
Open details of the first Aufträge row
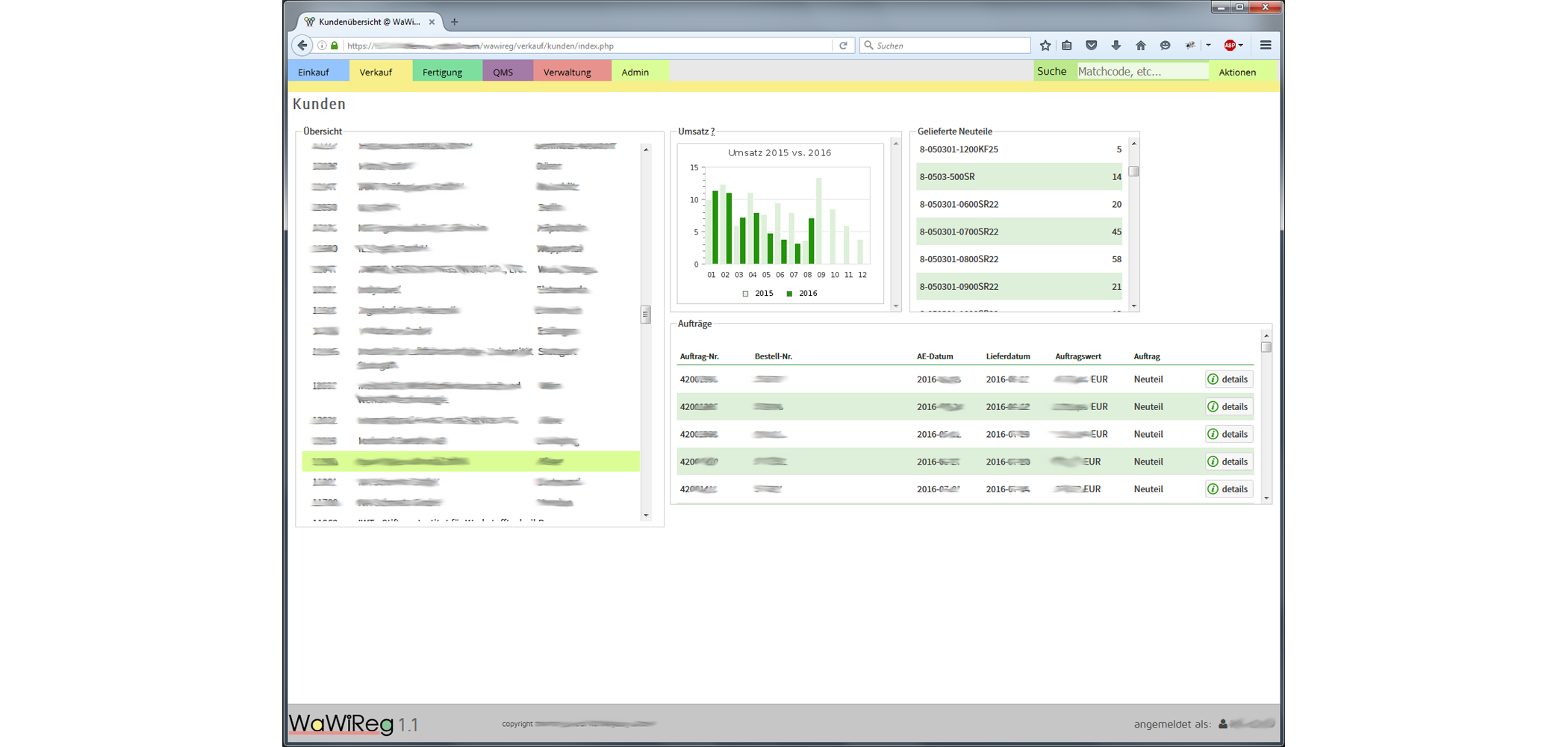pos(1228,379)
